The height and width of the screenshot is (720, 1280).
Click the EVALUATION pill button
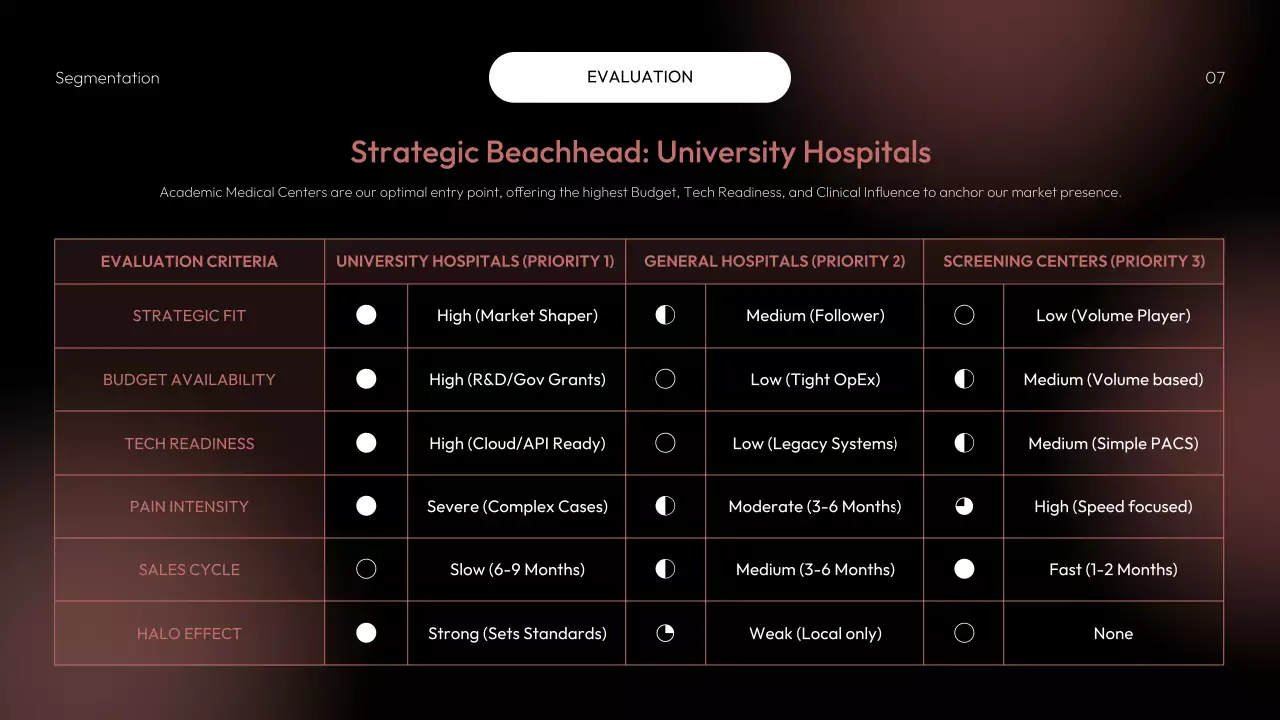[x=640, y=77]
